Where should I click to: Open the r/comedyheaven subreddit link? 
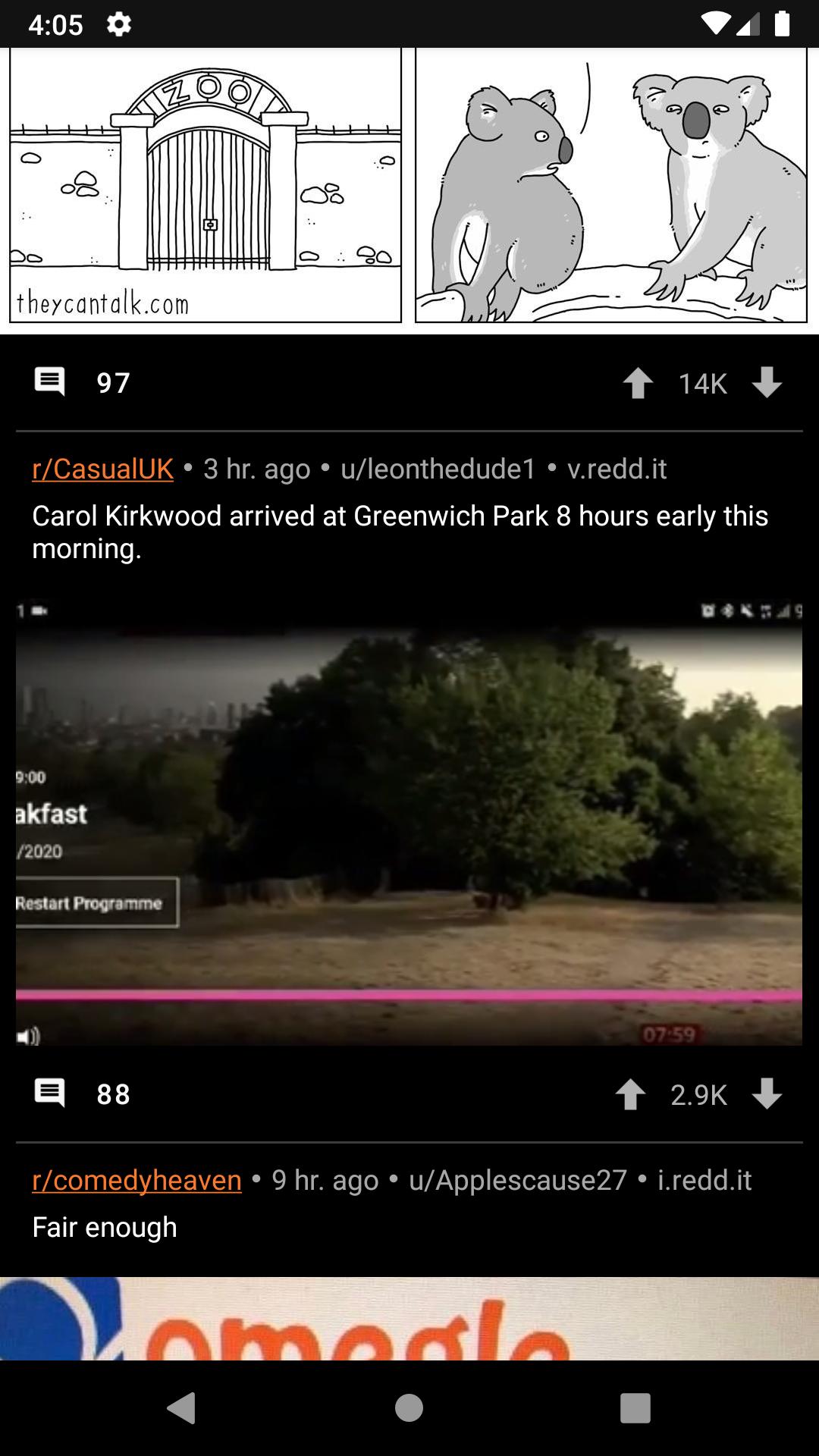pyautogui.click(x=136, y=1180)
